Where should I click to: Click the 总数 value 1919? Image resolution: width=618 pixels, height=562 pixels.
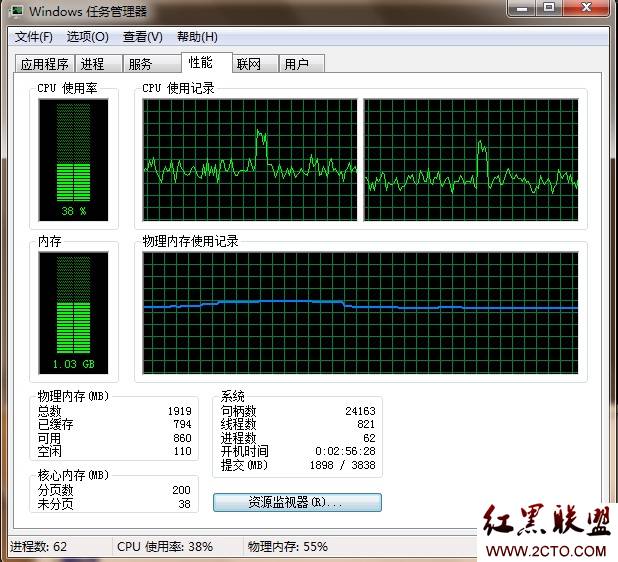click(180, 411)
